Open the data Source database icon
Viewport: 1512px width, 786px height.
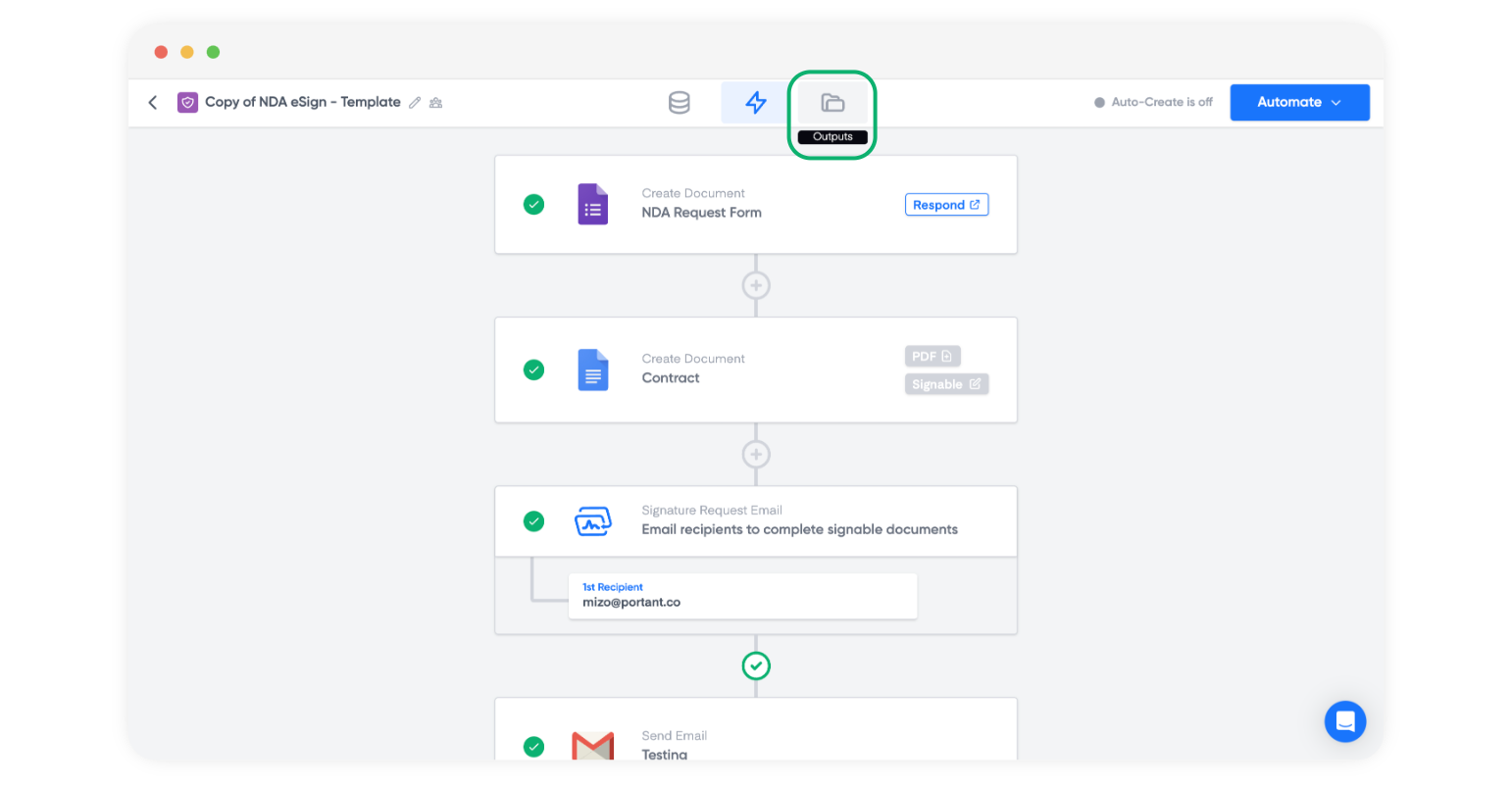[679, 103]
